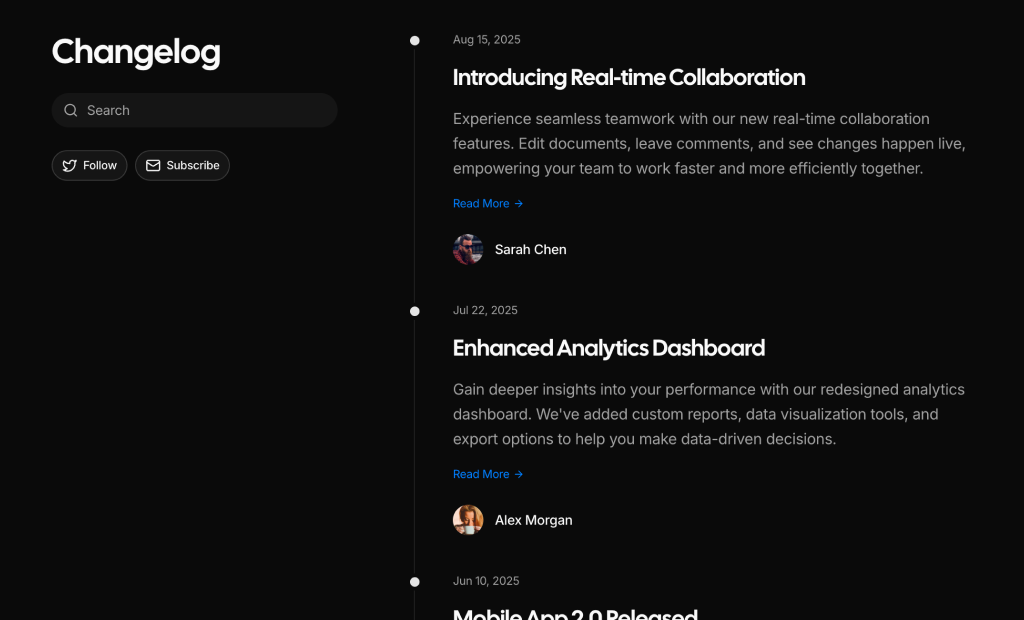Open the Mobile App 2.0 Released entry
The height and width of the screenshot is (620, 1024).
(x=576, y=614)
